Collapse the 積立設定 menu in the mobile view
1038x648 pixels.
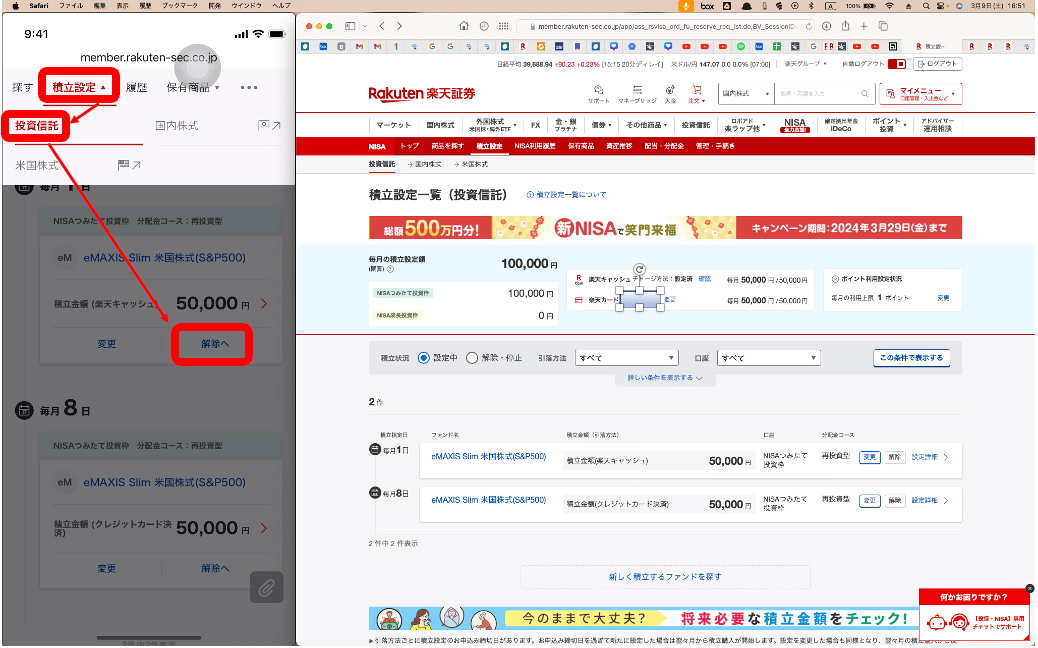79,87
